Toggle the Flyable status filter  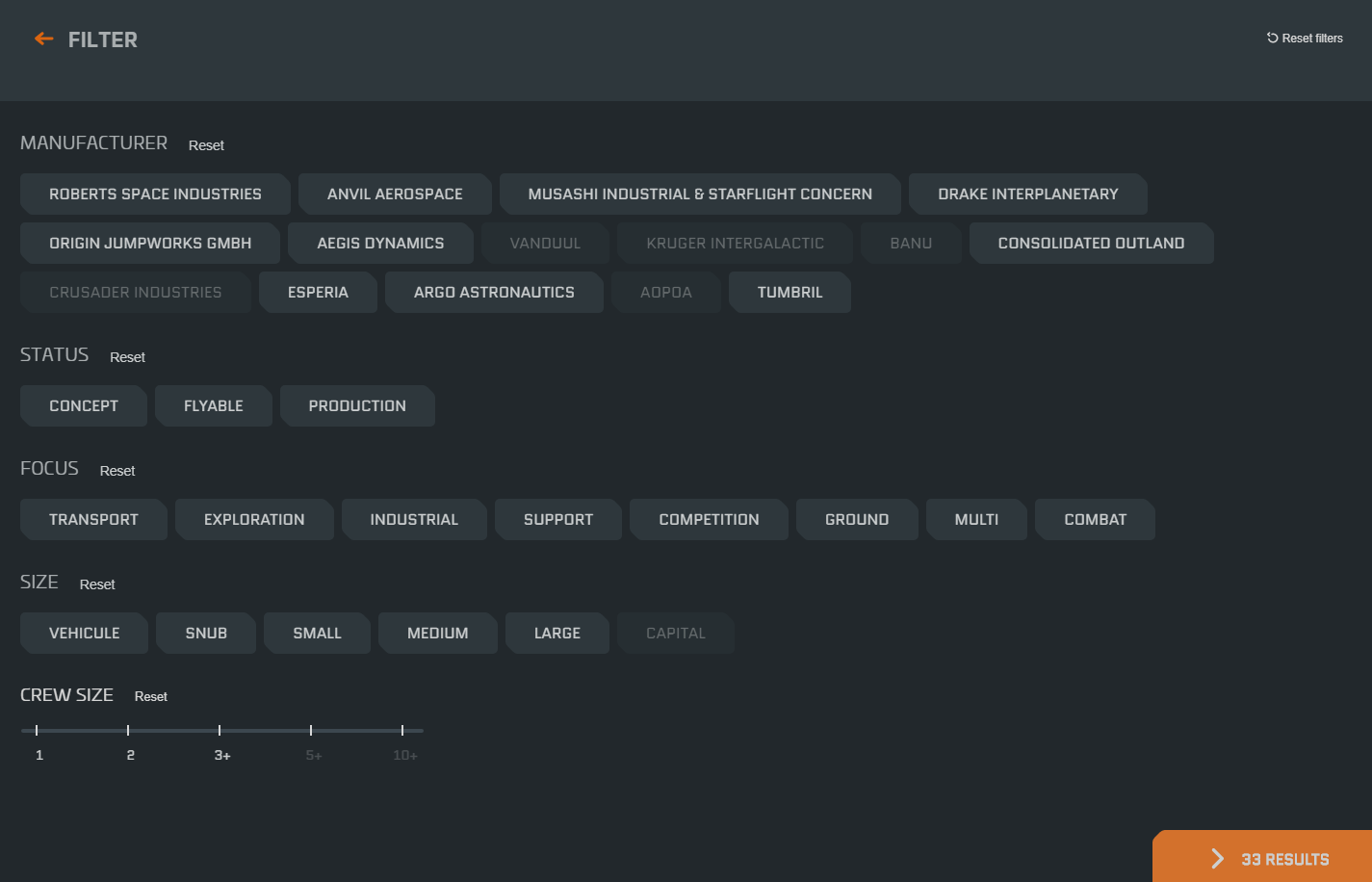(213, 406)
